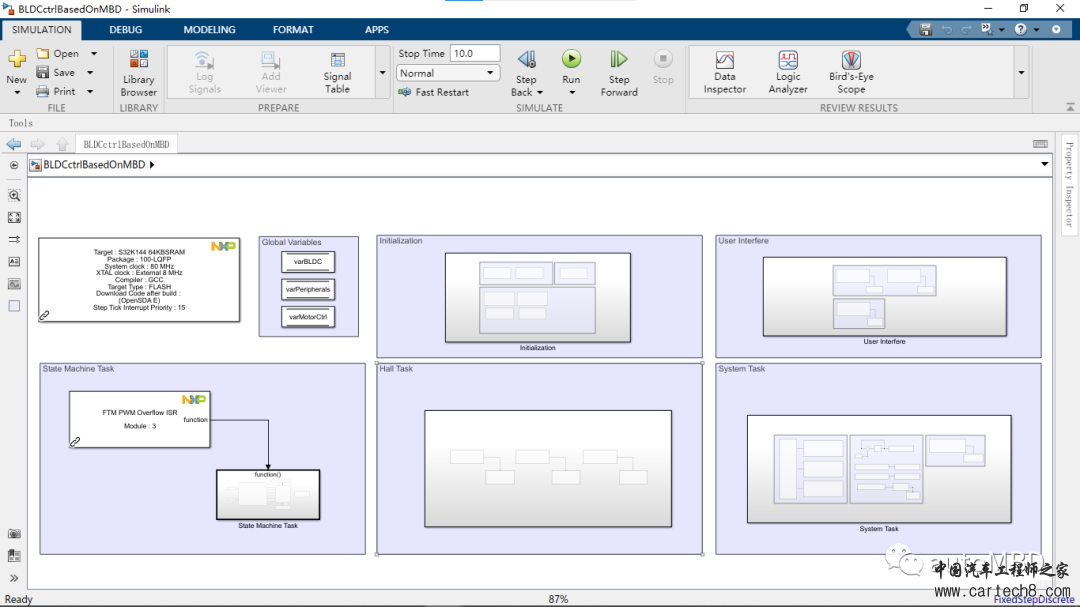Open the Help question mark icon
This screenshot has height=607, width=1080.
tap(1020, 30)
